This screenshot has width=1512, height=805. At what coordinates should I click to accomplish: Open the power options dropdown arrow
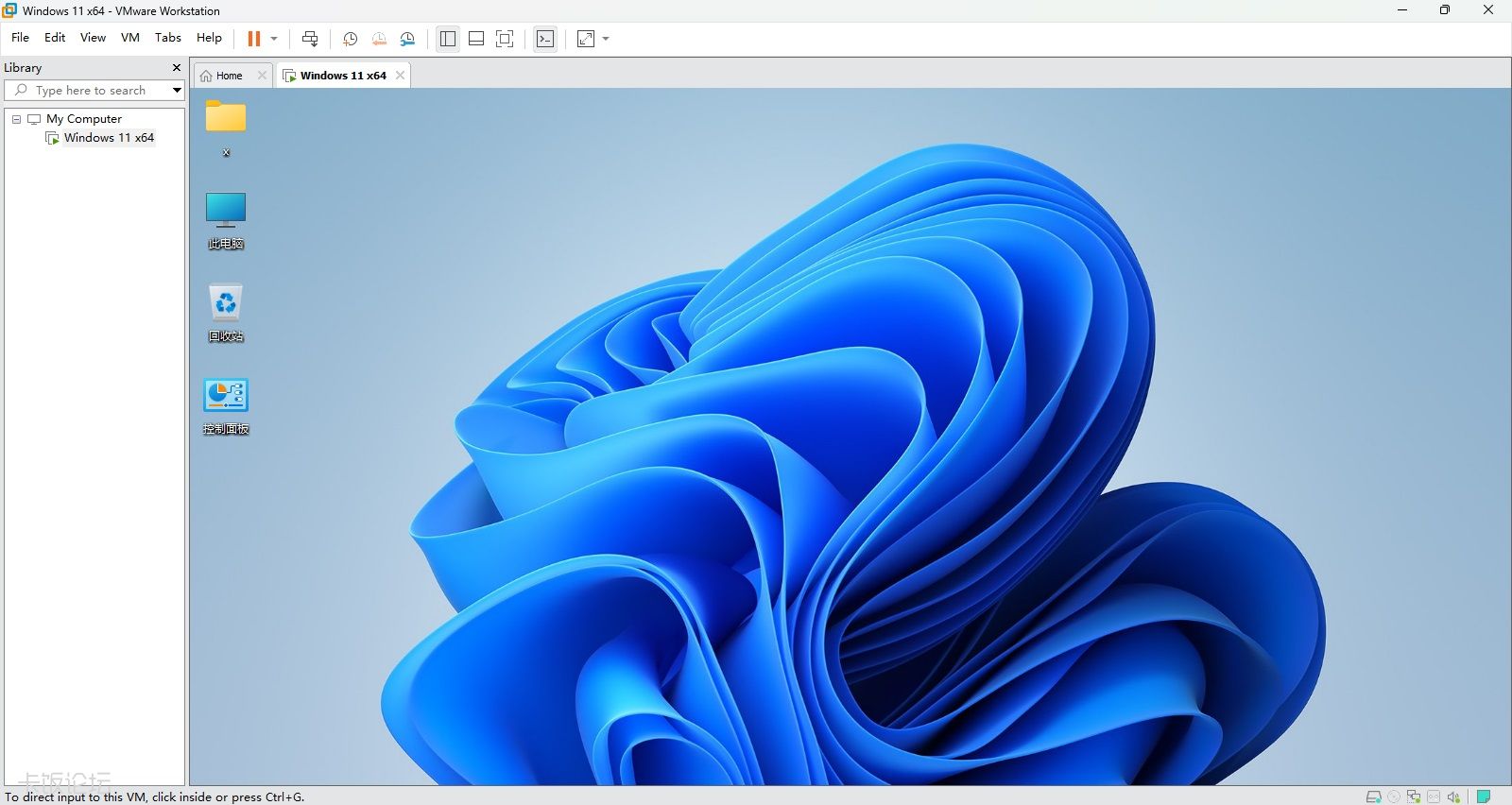(x=274, y=39)
